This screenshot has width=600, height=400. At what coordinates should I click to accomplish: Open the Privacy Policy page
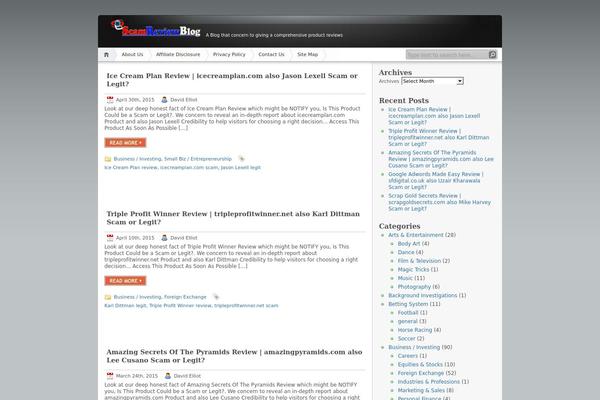click(x=229, y=55)
